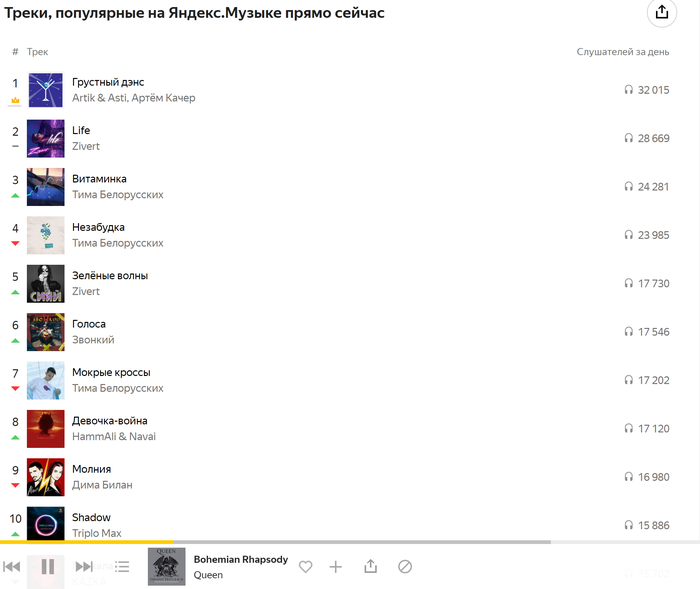The image size is (700, 589).
Task: Open artist HammAli & Navai
Action: 114,437
